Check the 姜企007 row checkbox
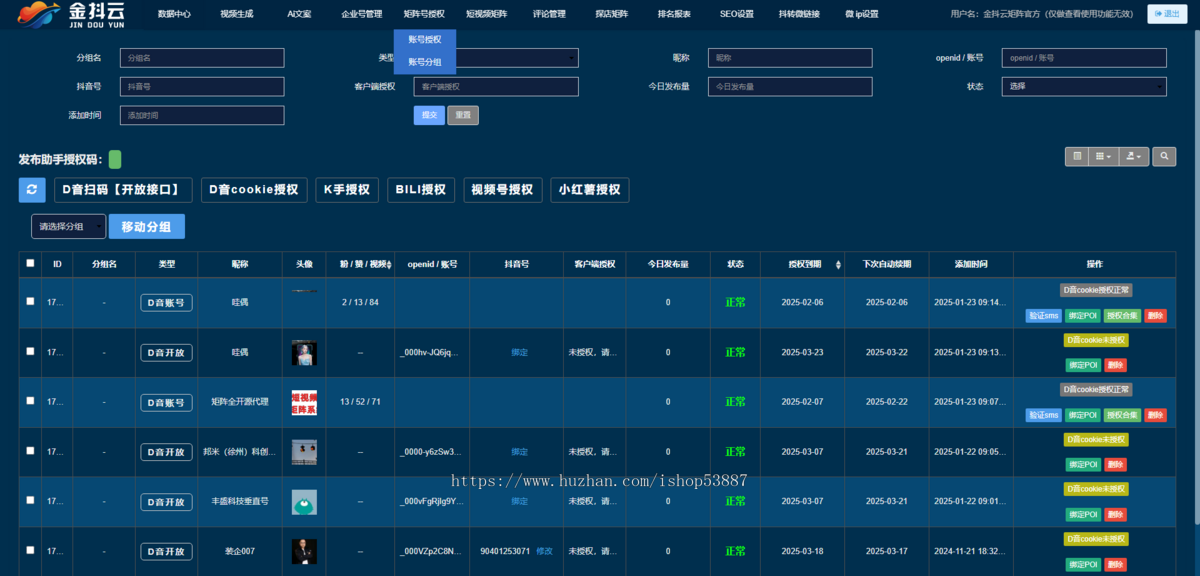Image resolution: width=1200 pixels, height=576 pixels. pyautogui.click(x=30, y=550)
